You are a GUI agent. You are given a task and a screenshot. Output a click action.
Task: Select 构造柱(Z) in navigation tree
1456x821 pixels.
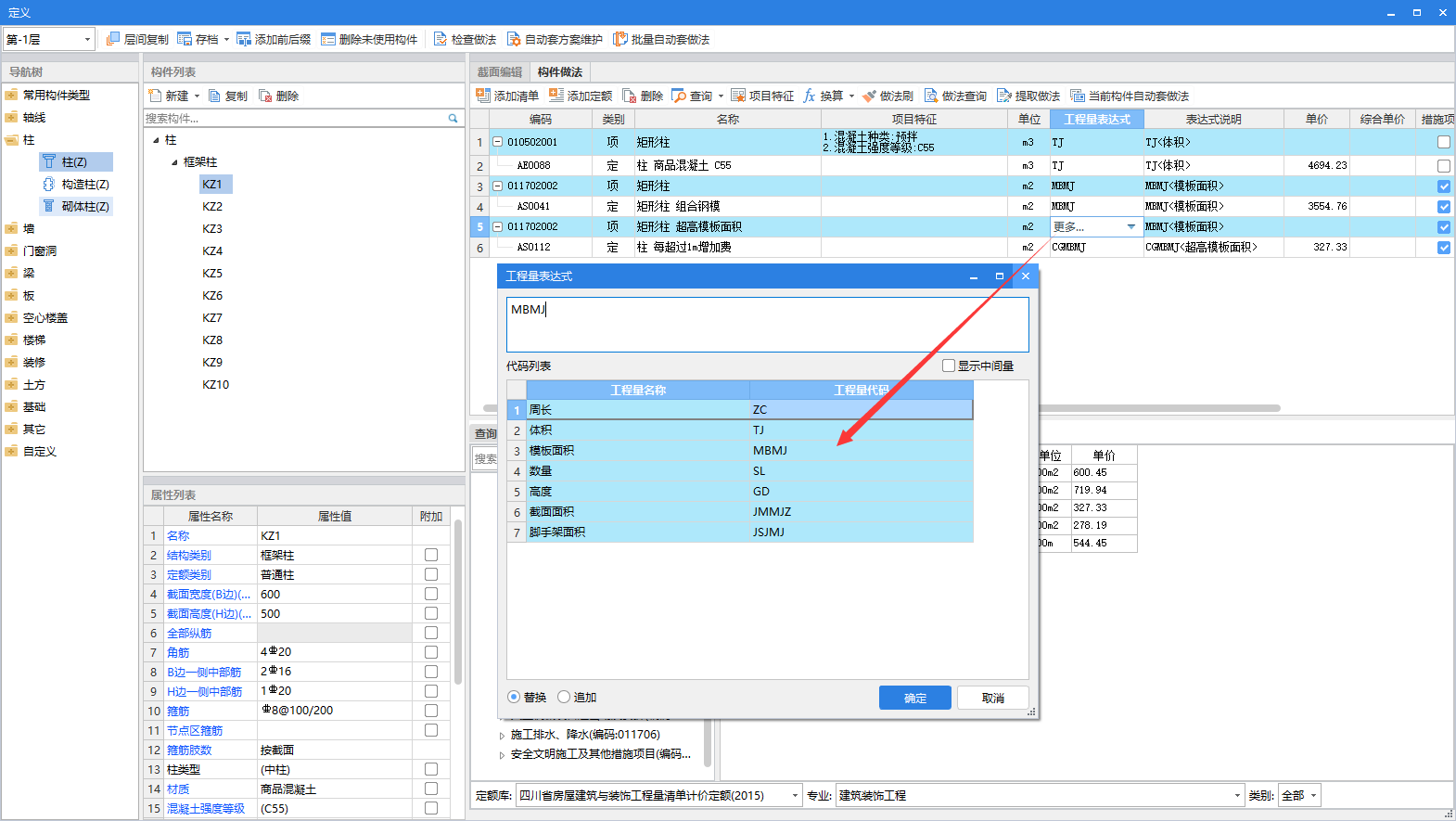tap(75, 184)
